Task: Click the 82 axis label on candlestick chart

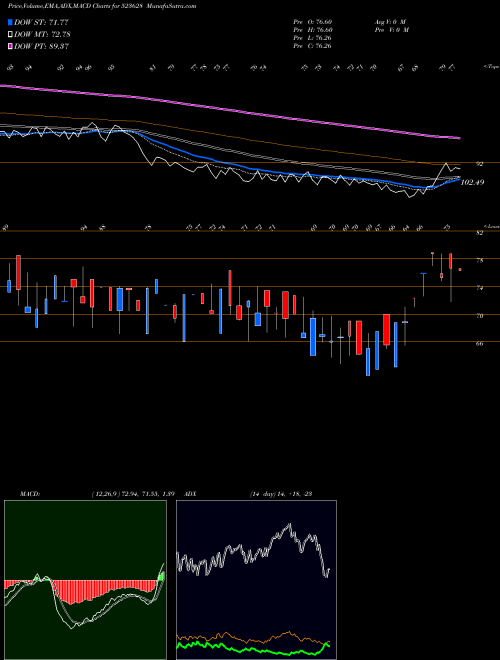Action: click(479, 233)
